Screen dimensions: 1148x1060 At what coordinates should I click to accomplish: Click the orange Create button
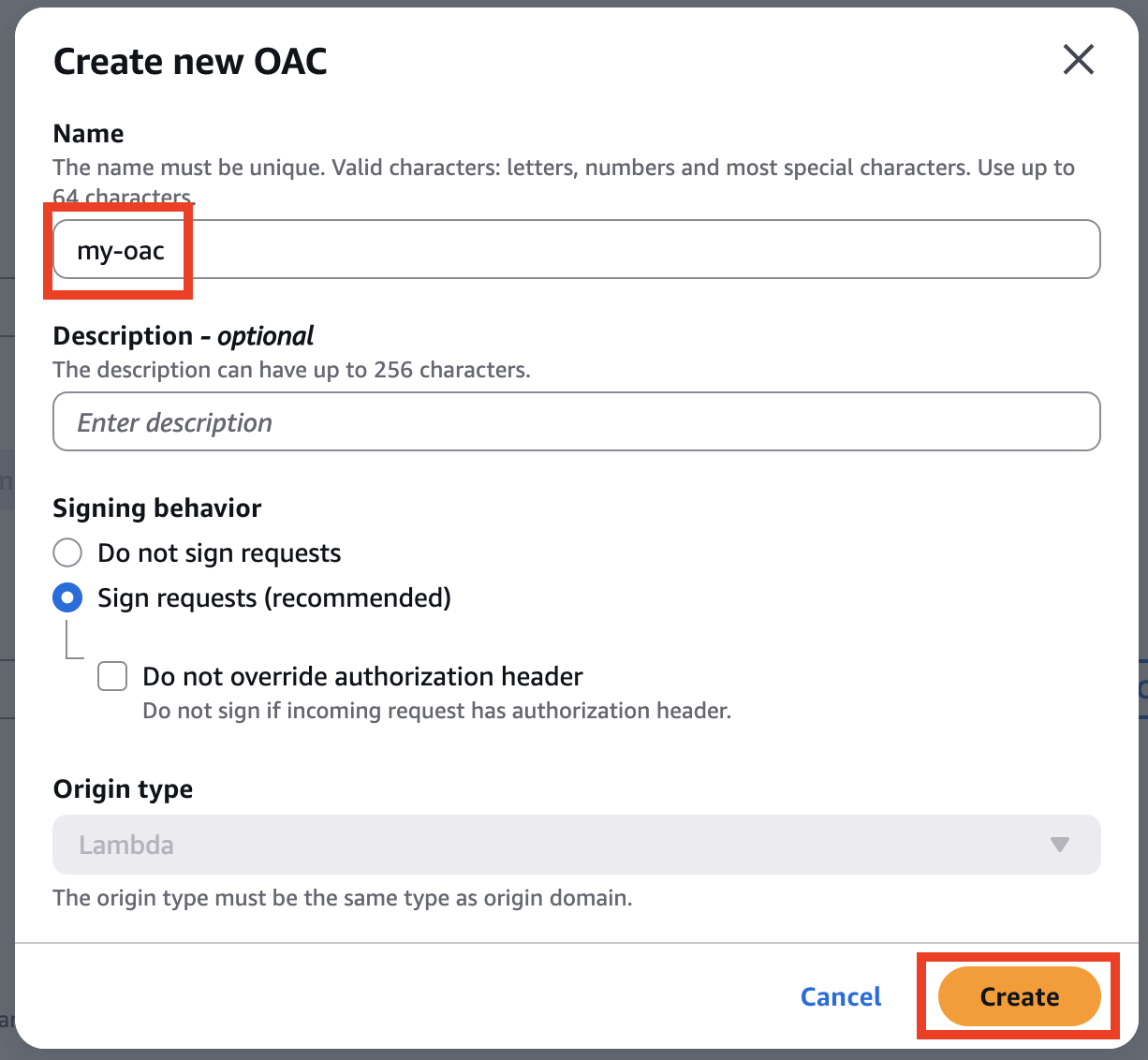[x=1019, y=997]
